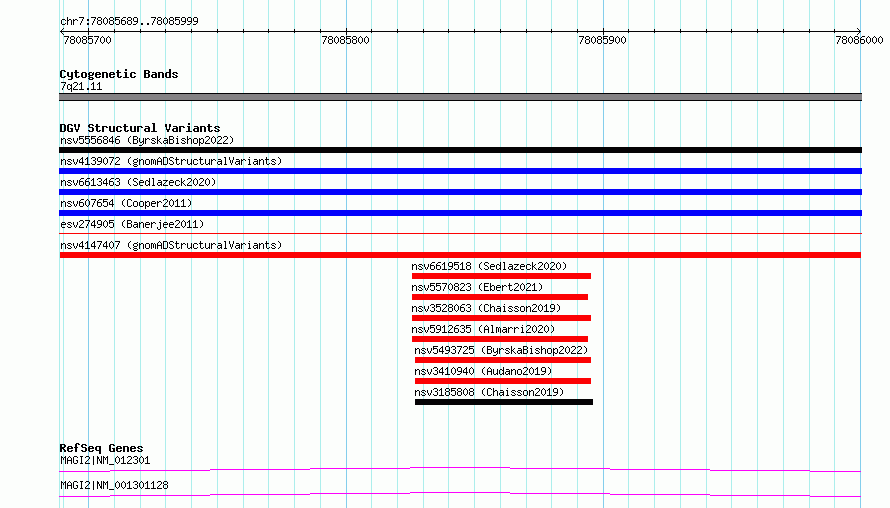Click the red nsv5493725 variant bar
This screenshot has width=890, height=508.
[503, 360]
